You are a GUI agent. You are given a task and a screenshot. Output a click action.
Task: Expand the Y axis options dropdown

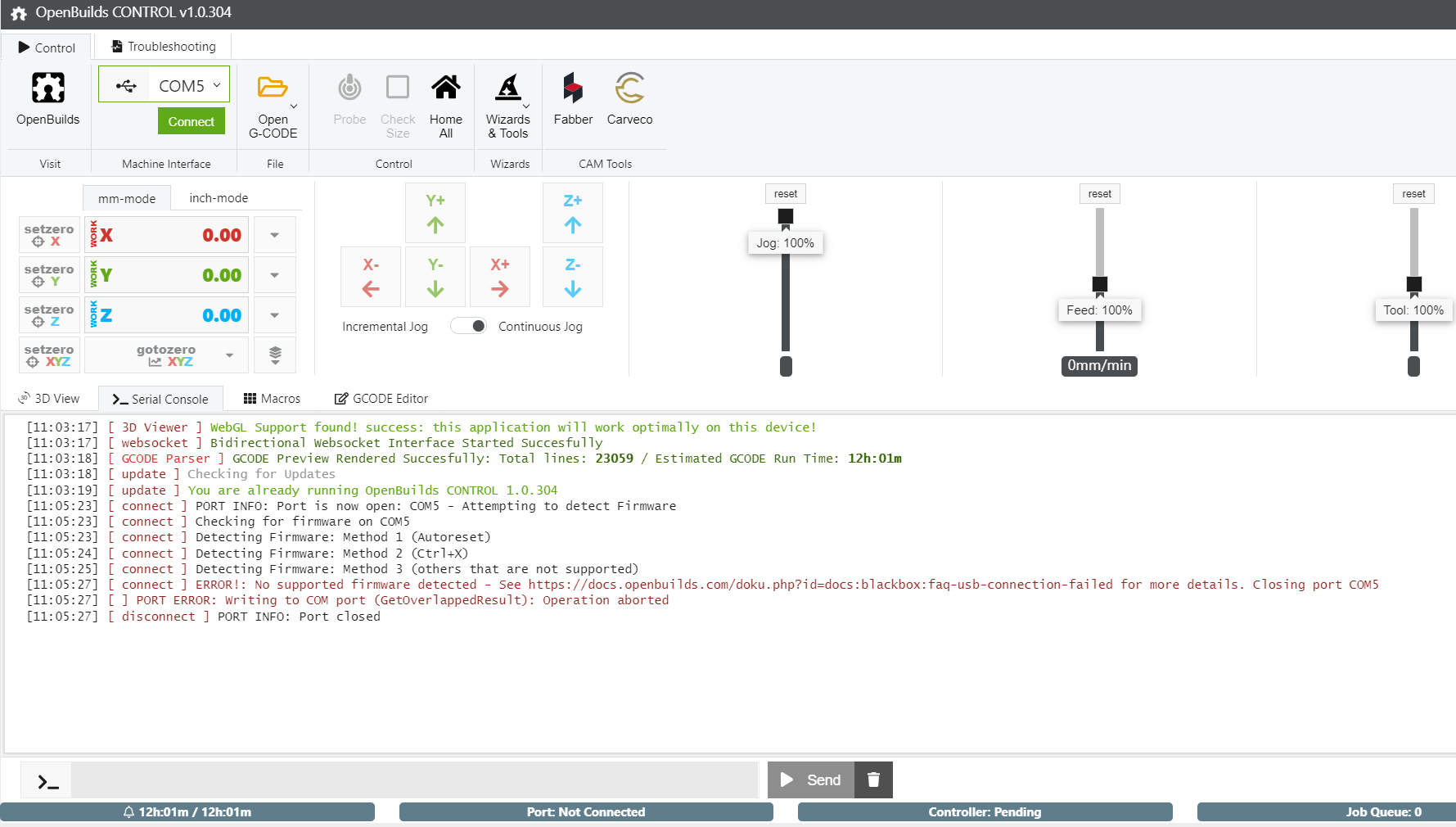tap(275, 275)
